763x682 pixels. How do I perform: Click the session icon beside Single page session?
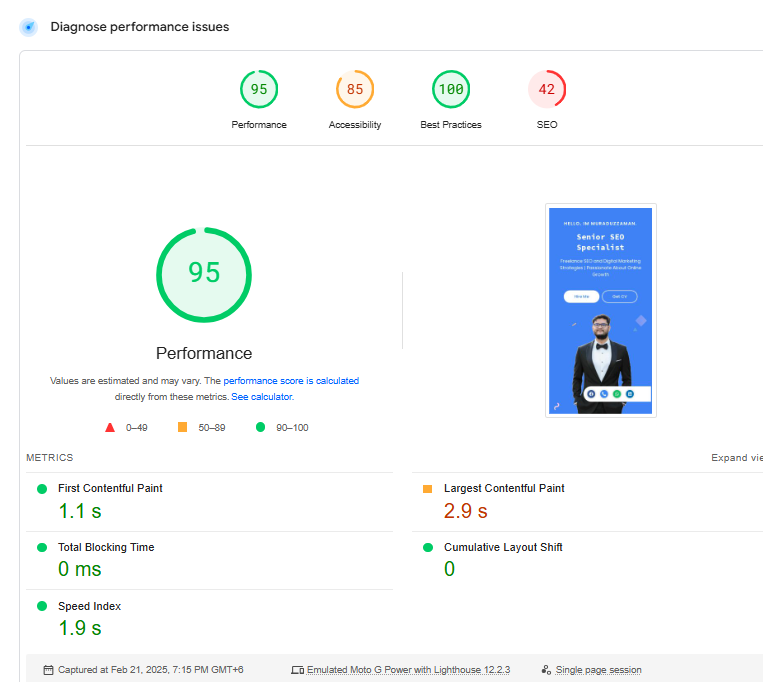tap(546, 670)
